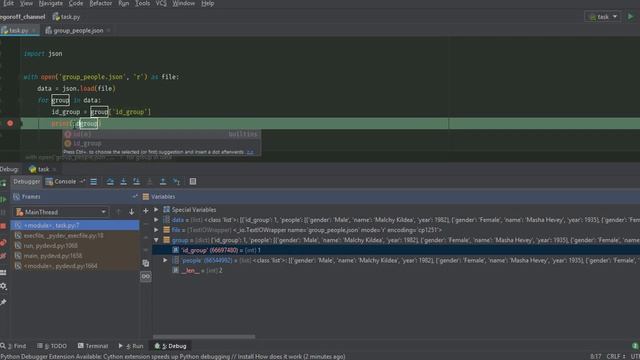The height and width of the screenshot is (360, 640).
Task: Open the 5: Debug tool window
Action: pos(171,346)
